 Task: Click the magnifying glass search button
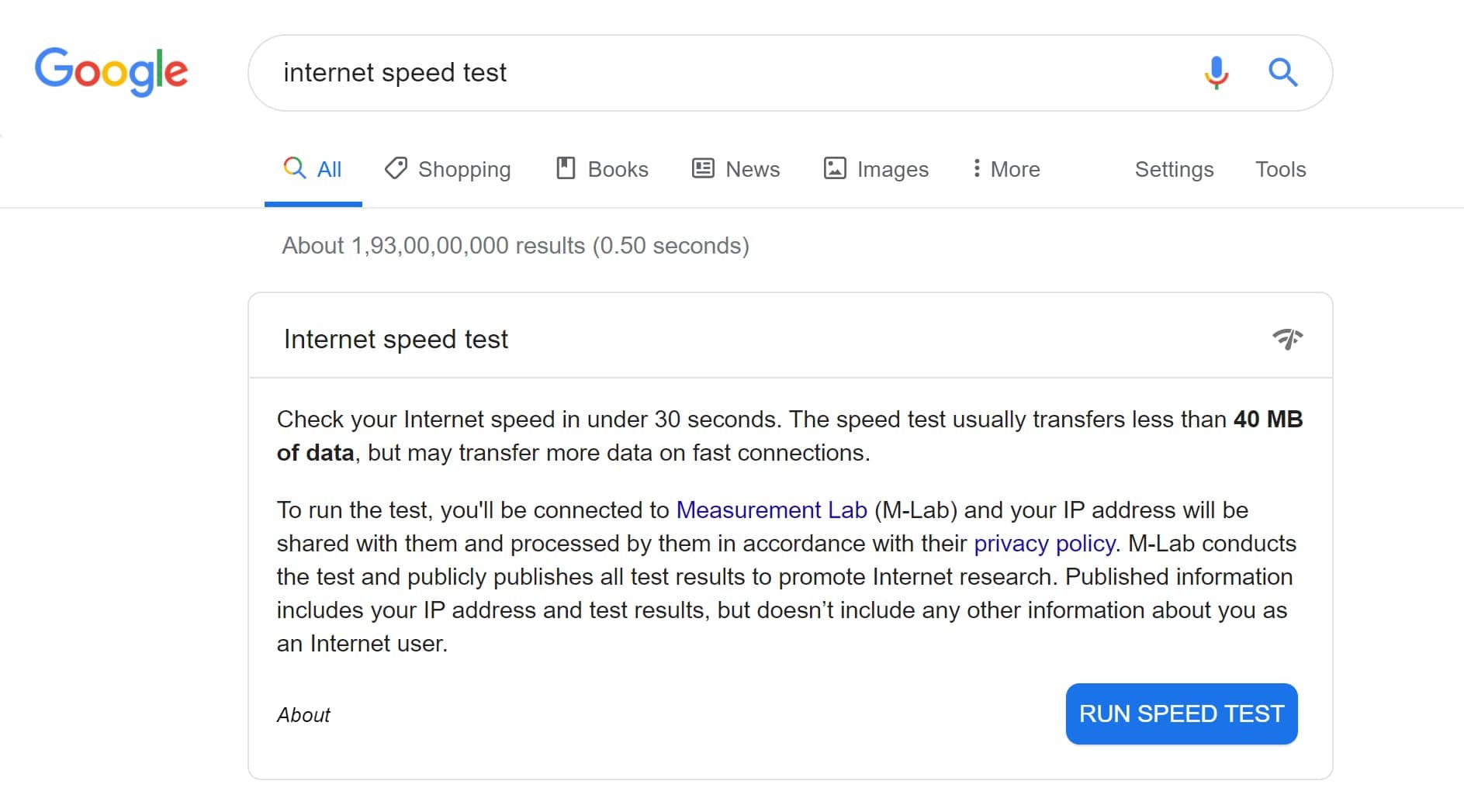click(1282, 73)
